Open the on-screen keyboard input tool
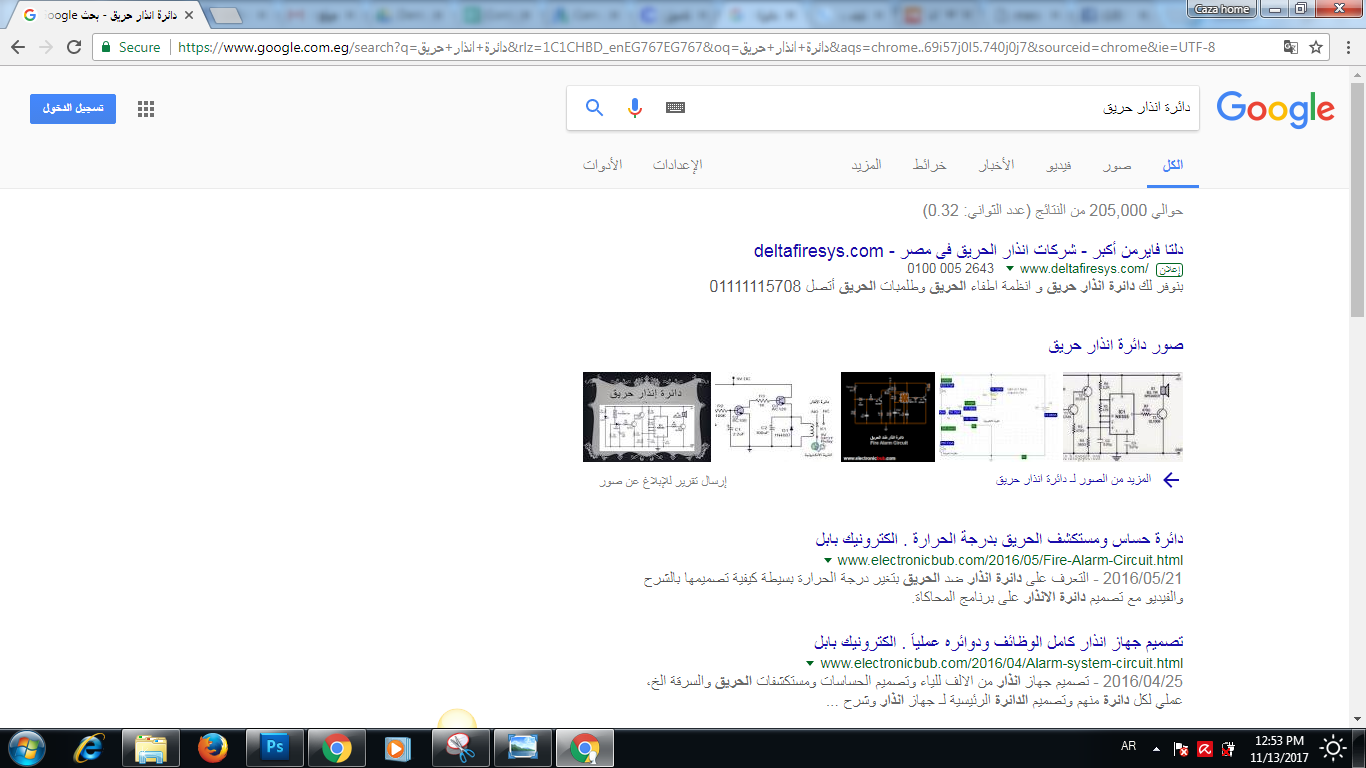The width and height of the screenshot is (1366, 768). coord(675,108)
